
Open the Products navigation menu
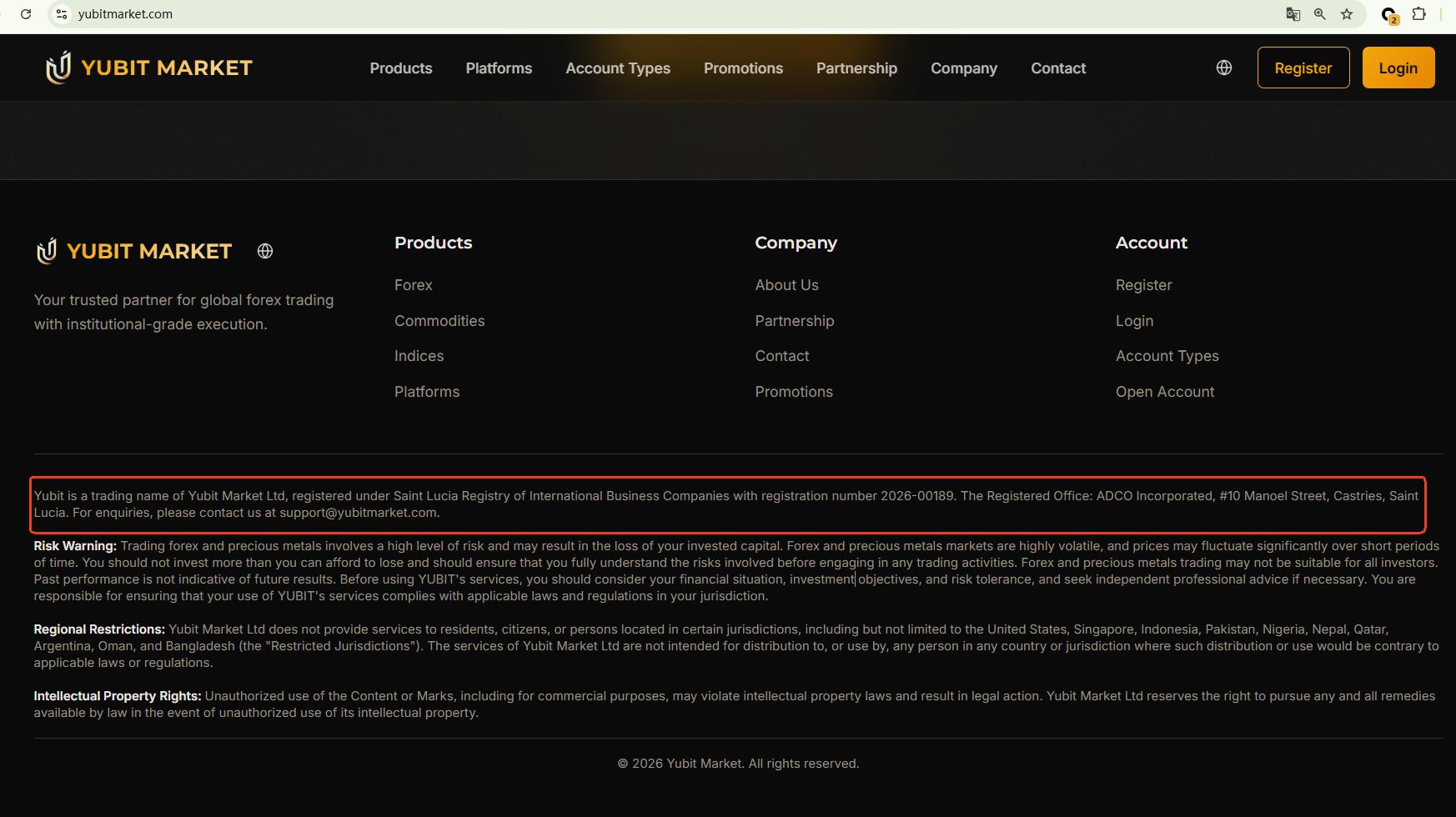click(401, 68)
